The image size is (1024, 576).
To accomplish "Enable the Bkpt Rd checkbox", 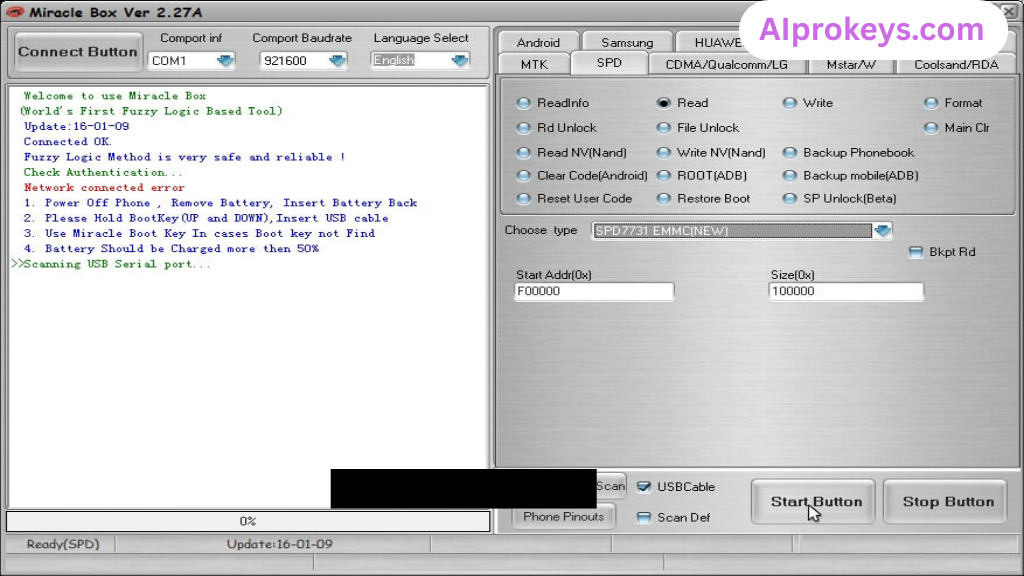I will click(x=916, y=252).
